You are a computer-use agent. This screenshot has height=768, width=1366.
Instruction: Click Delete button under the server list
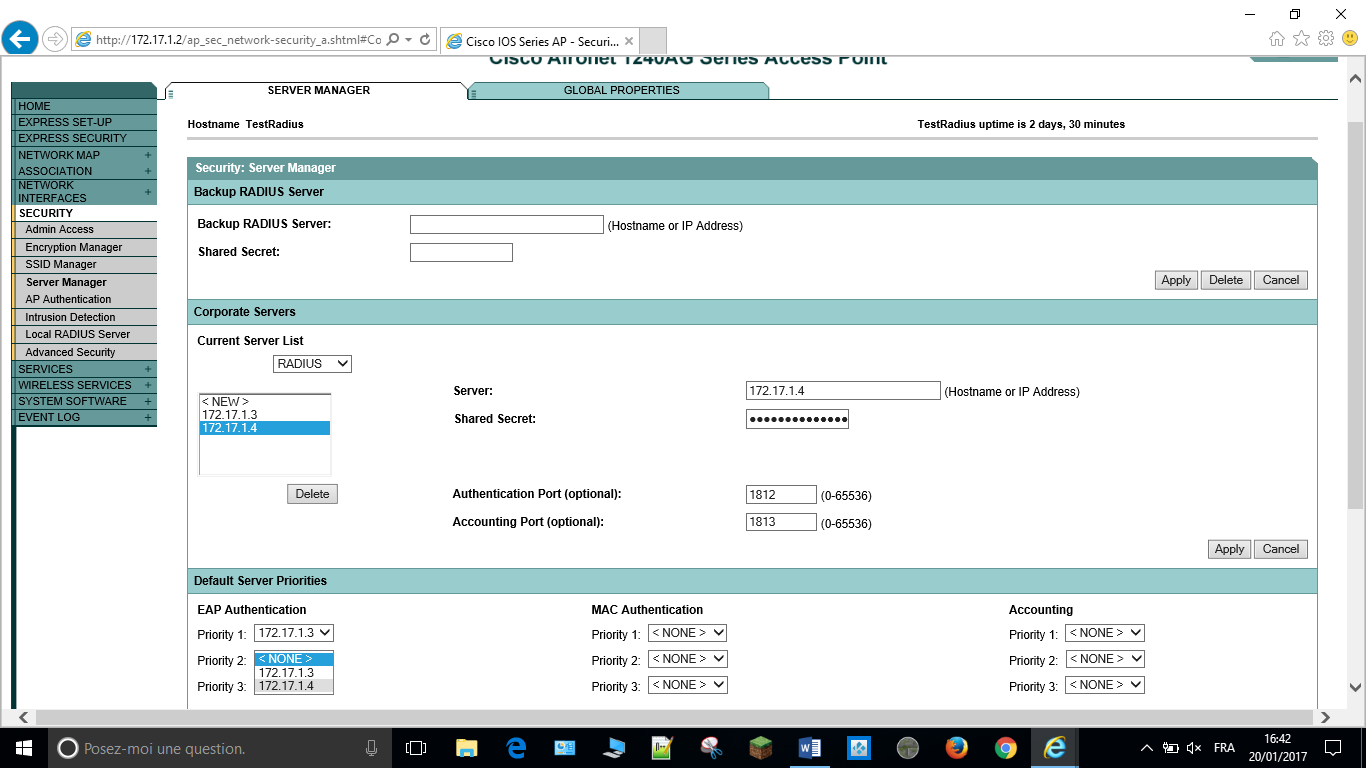312,494
